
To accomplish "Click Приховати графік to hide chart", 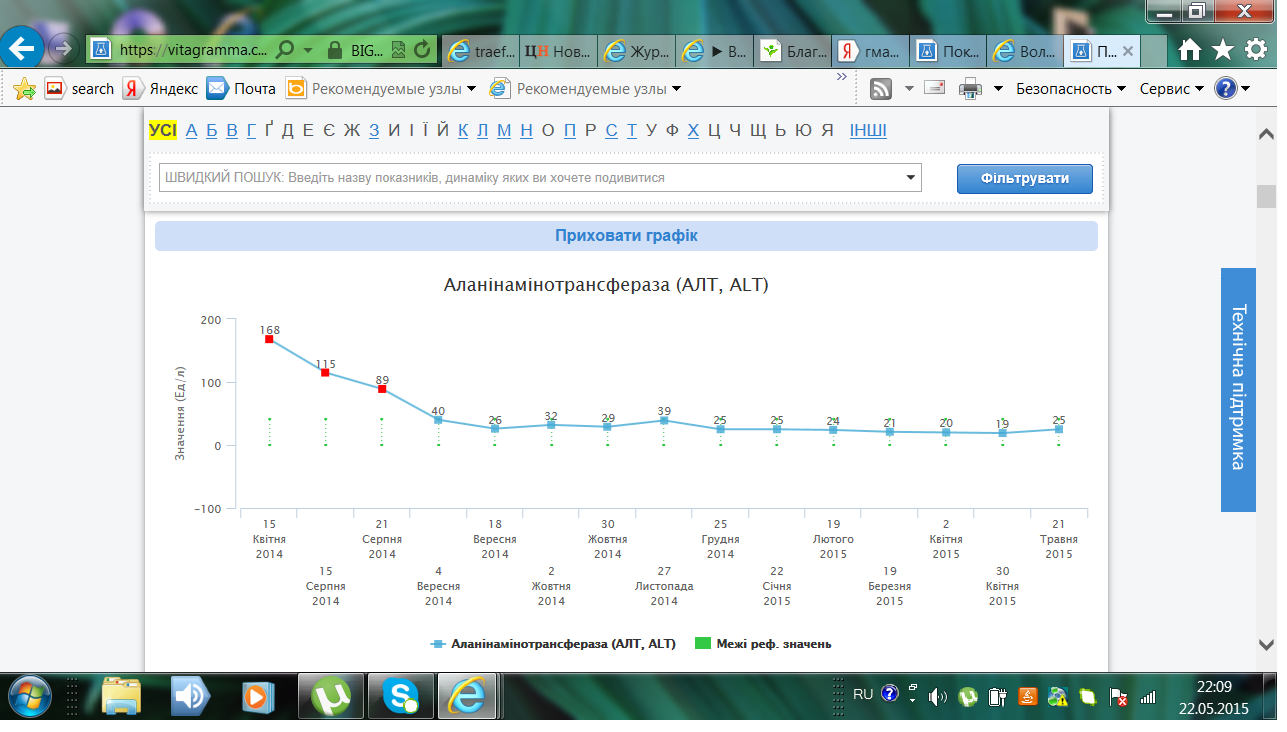I will coord(626,236).
